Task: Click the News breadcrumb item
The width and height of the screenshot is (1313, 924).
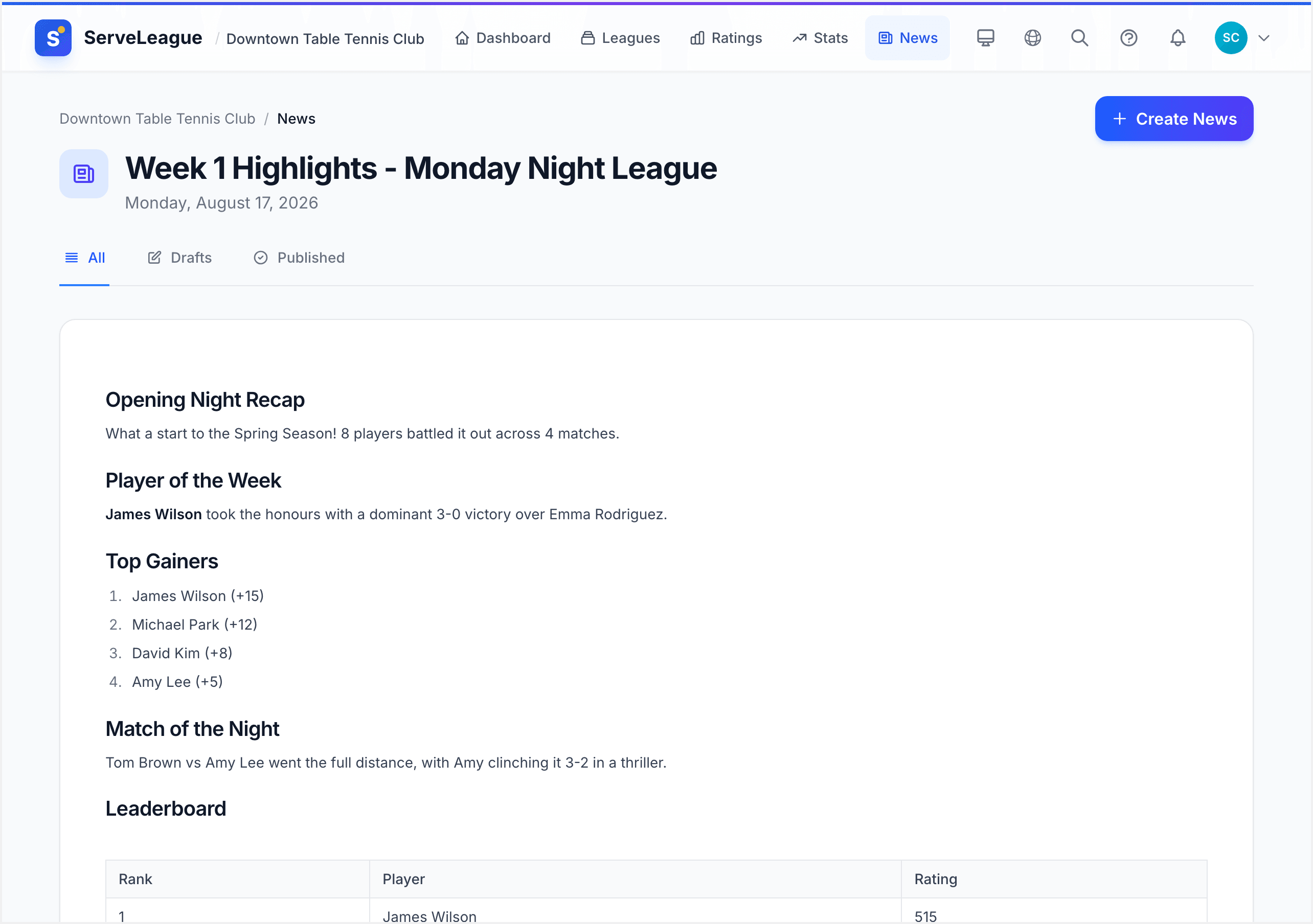Action: point(296,119)
